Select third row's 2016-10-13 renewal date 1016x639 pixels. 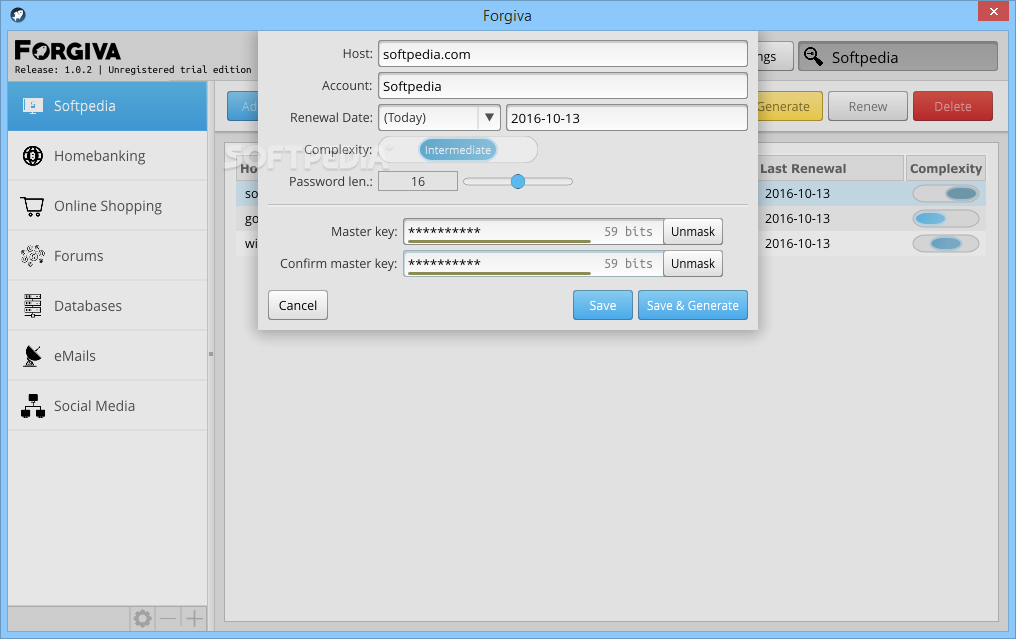797,244
